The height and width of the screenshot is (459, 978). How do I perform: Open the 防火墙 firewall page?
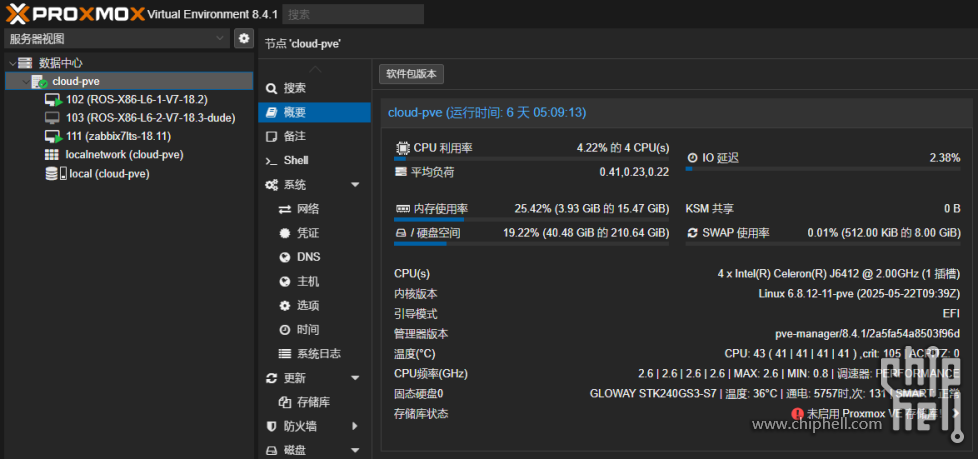pyautogui.click(x=314, y=427)
